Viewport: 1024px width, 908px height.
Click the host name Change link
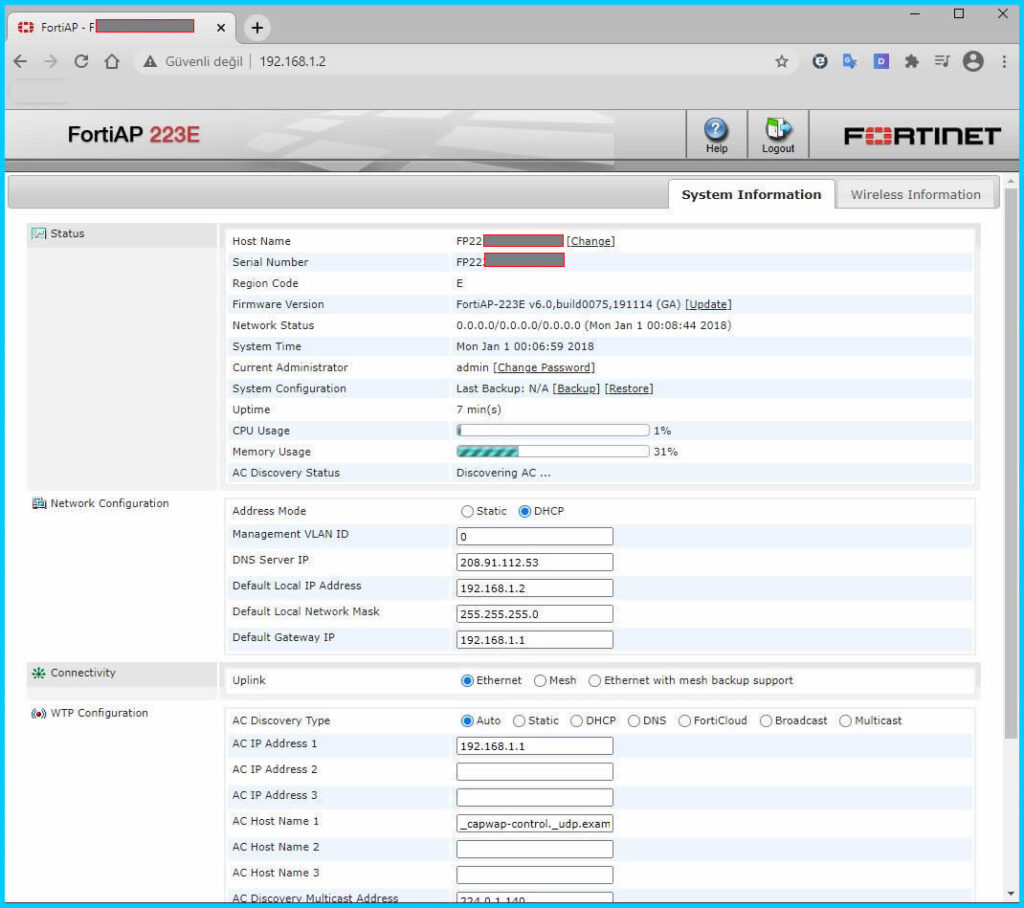click(590, 241)
